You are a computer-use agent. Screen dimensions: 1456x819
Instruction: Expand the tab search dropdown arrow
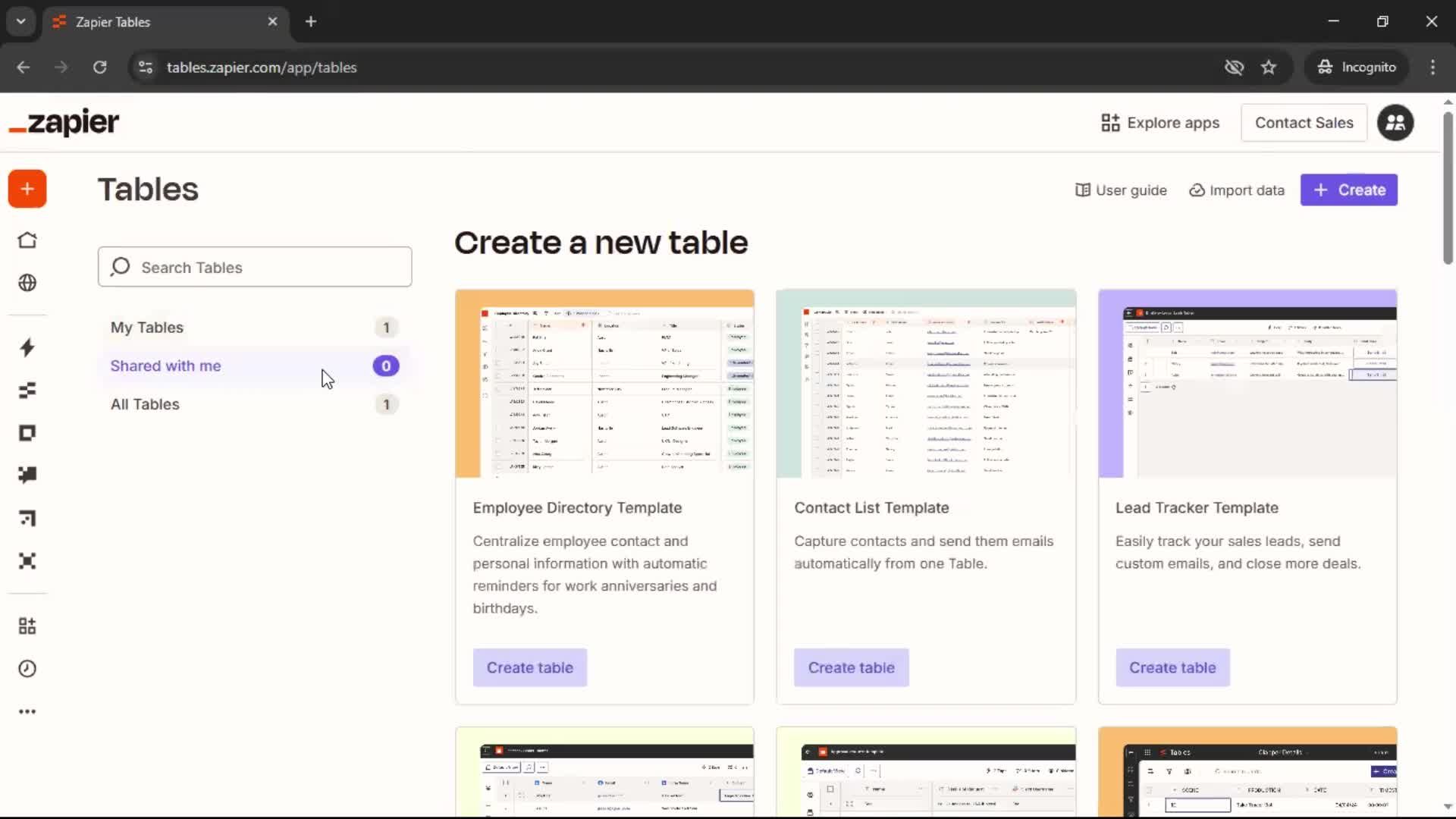click(20, 22)
